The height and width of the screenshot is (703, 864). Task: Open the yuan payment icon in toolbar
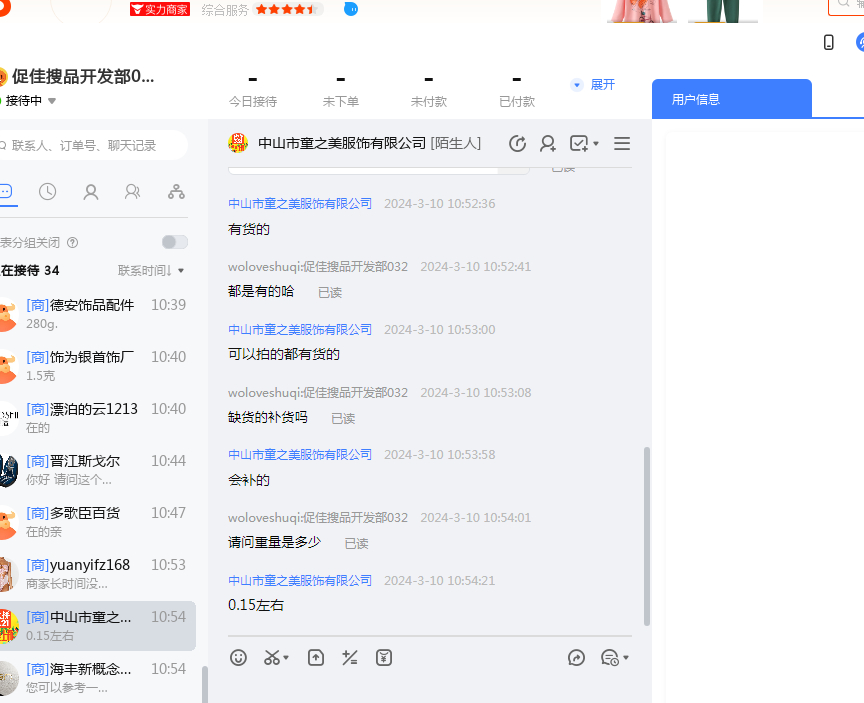(384, 657)
